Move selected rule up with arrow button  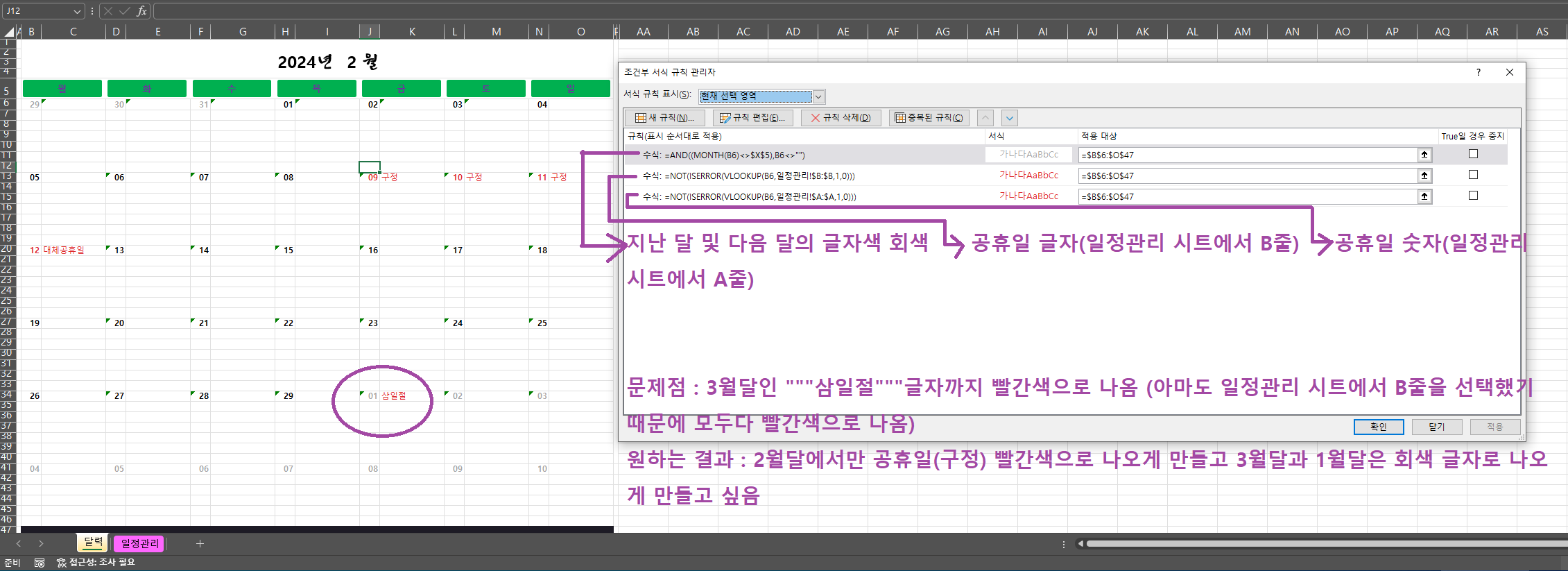[985, 118]
